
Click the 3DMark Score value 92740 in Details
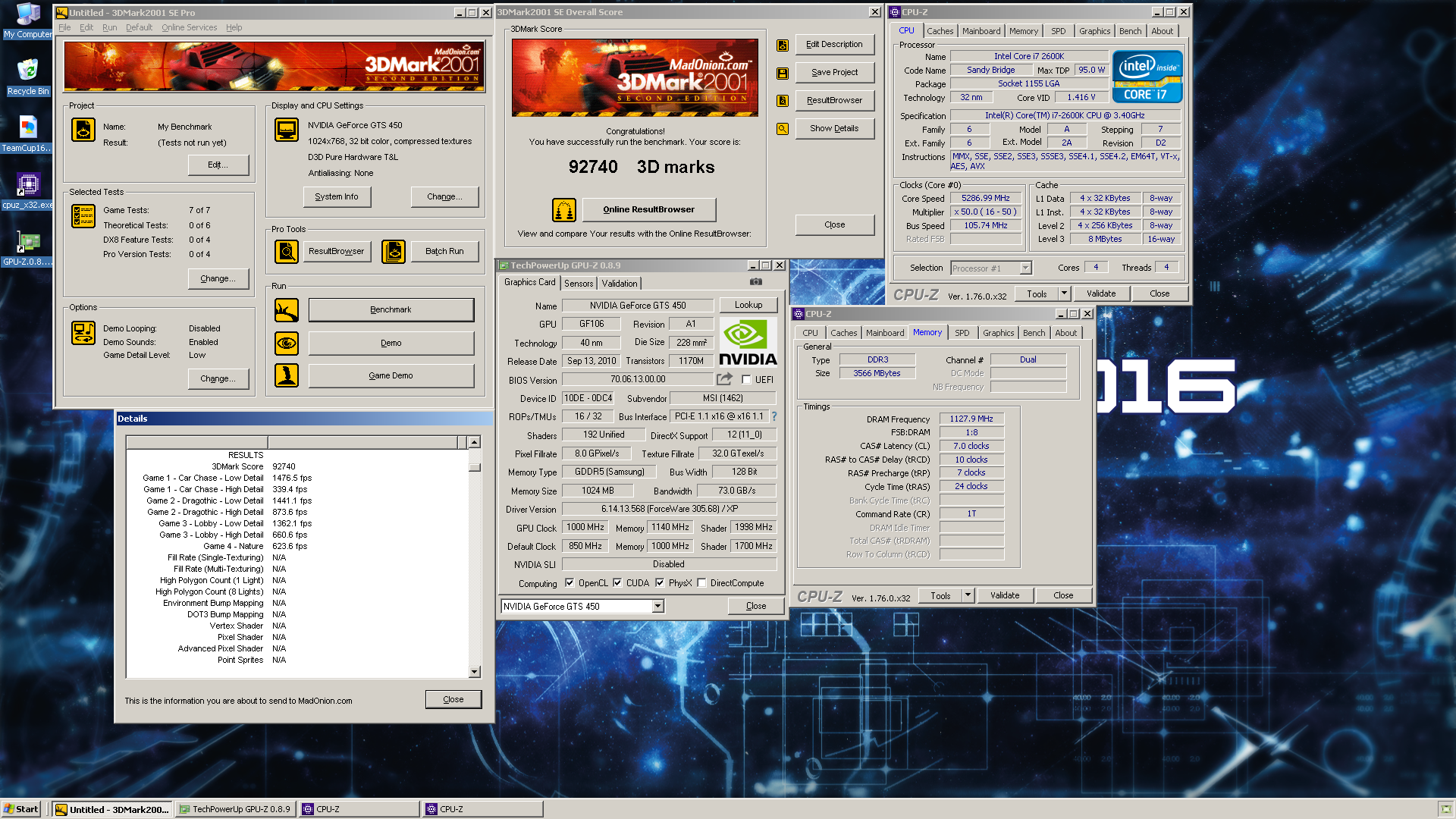(x=284, y=466)
